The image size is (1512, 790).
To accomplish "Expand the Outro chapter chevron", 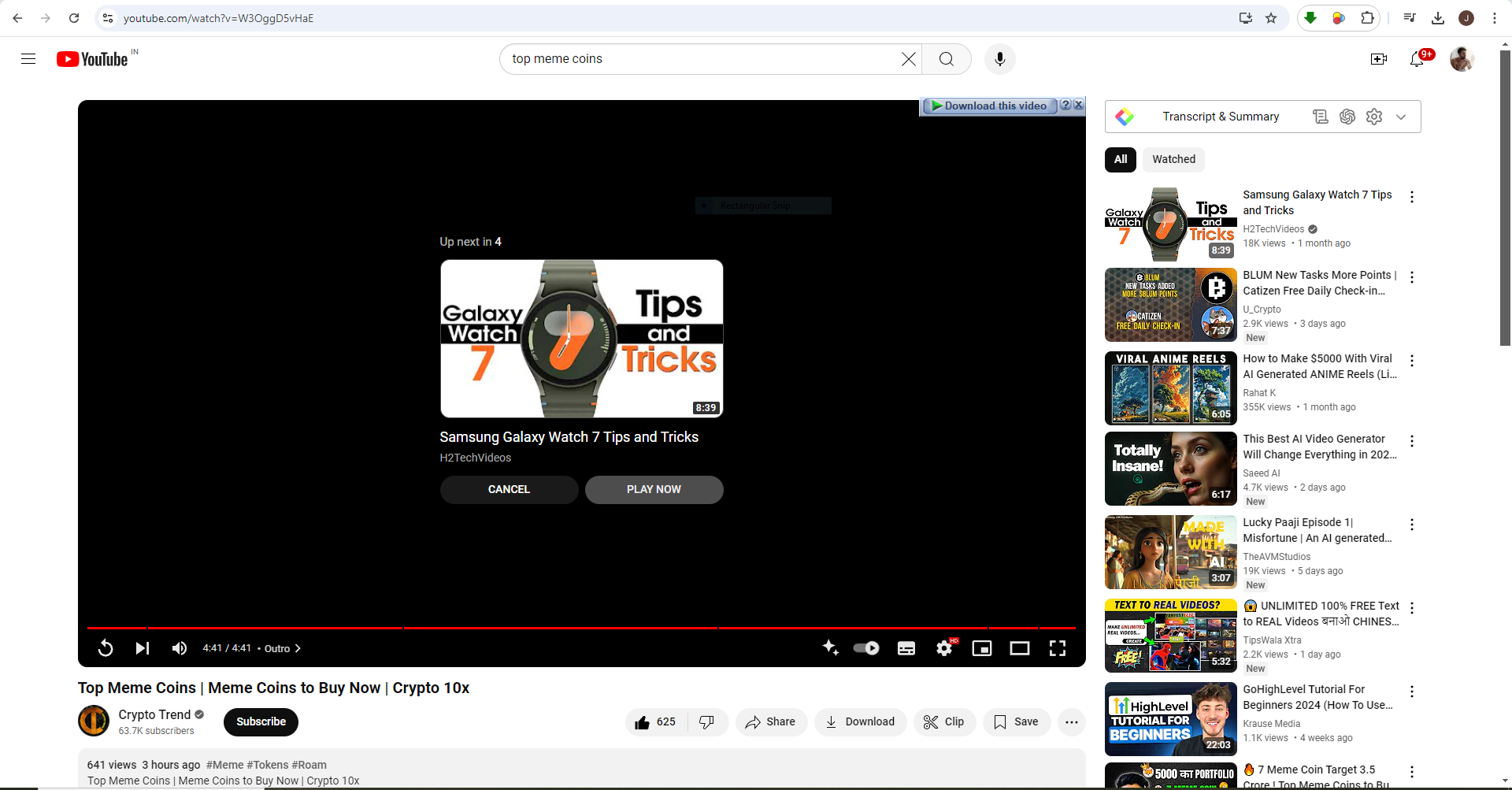I will point(298,649).
